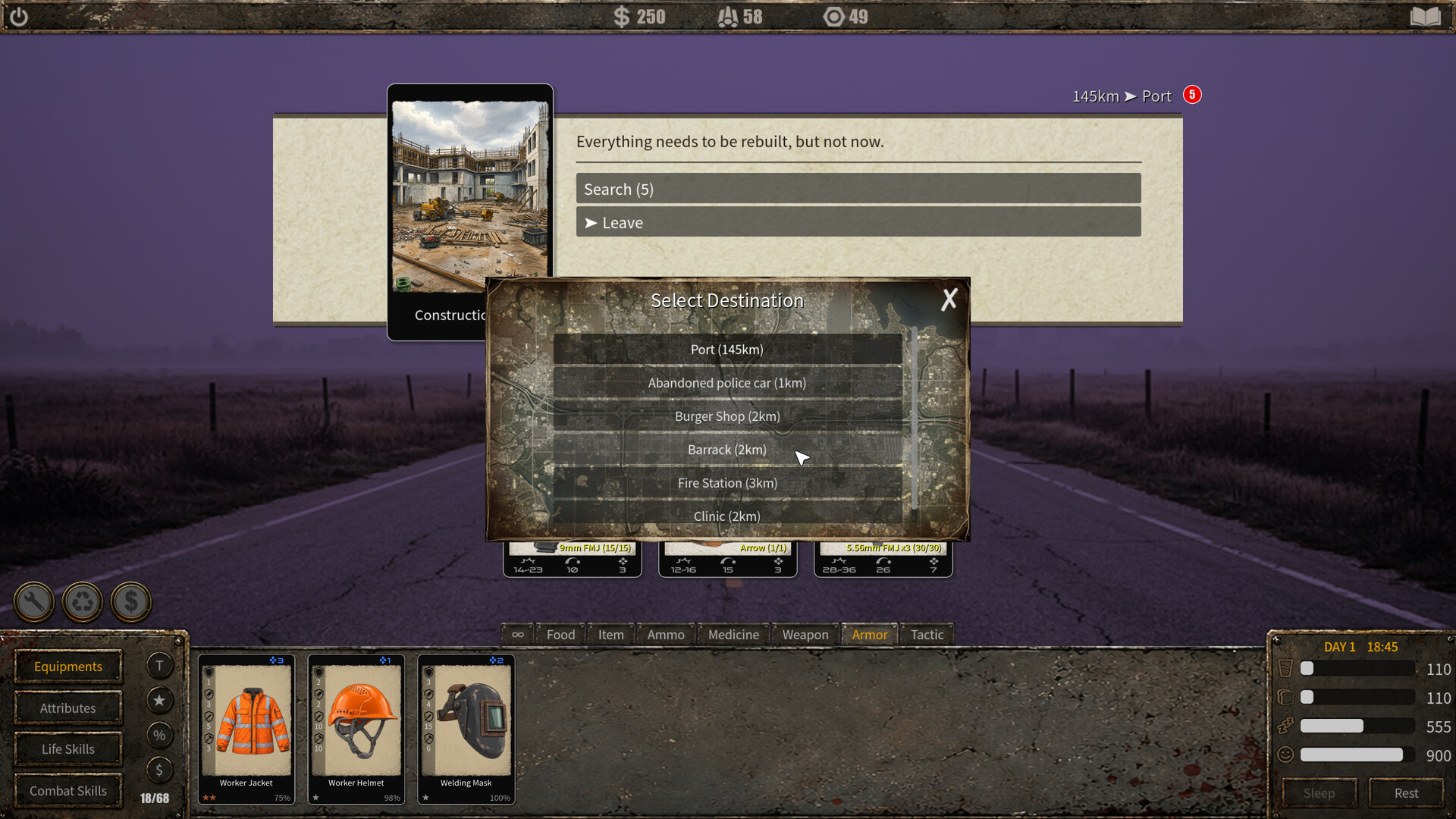This screenshot has height=819, width=1456.
Task: Click the money counter 250
Action: click(639, 17)
